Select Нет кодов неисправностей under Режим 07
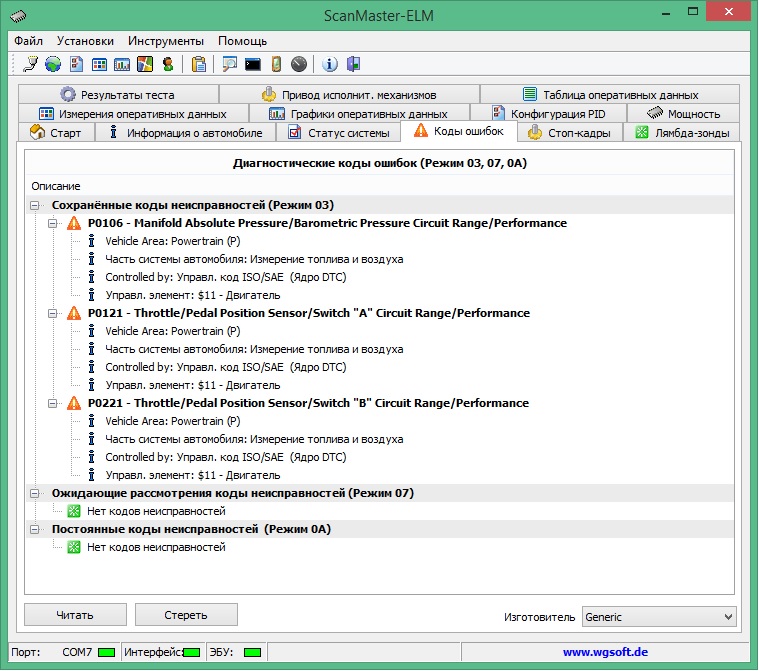This screenshot has width=759, height=671. point(156,511)
